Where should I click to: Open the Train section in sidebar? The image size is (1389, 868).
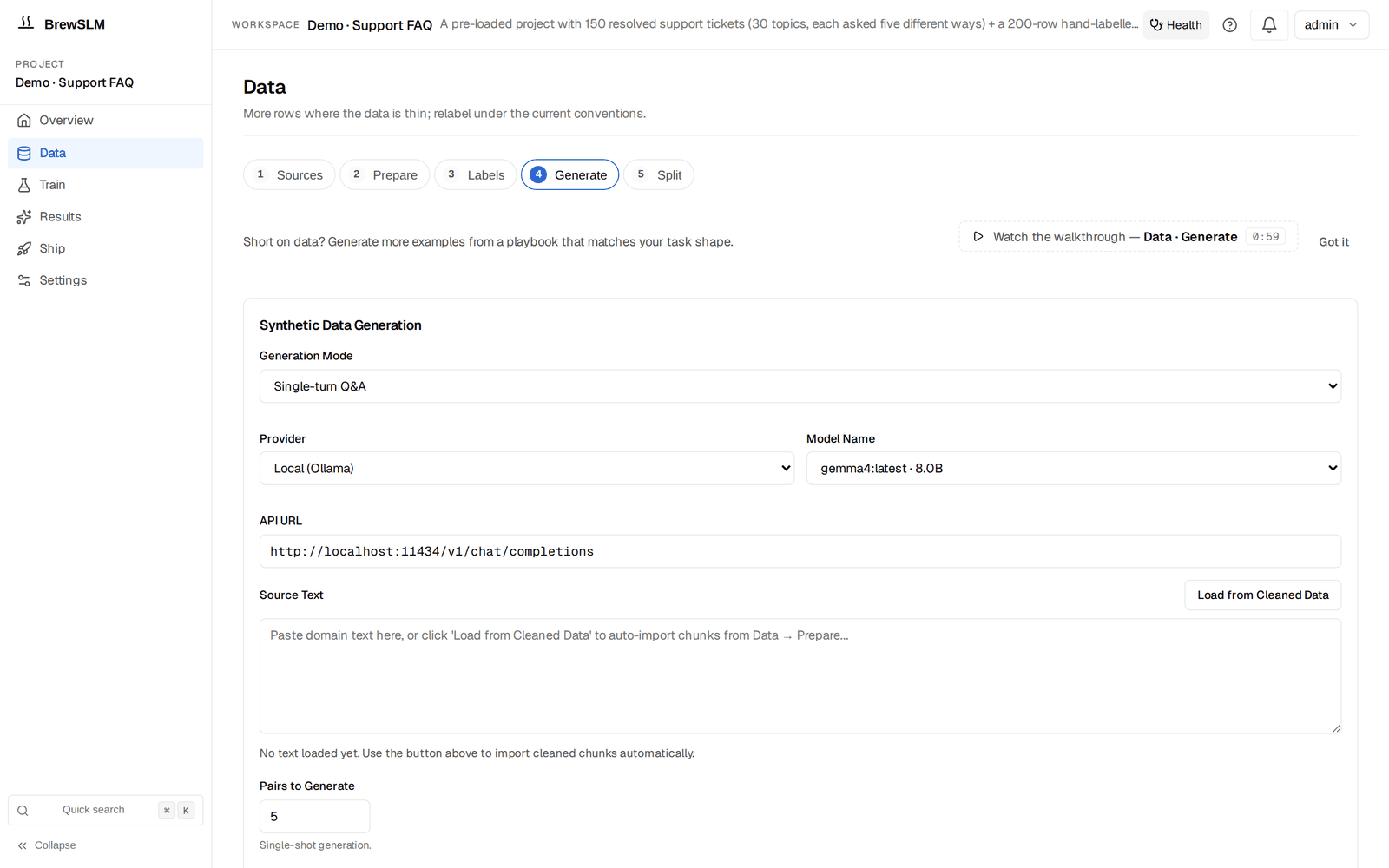point(105,185)
